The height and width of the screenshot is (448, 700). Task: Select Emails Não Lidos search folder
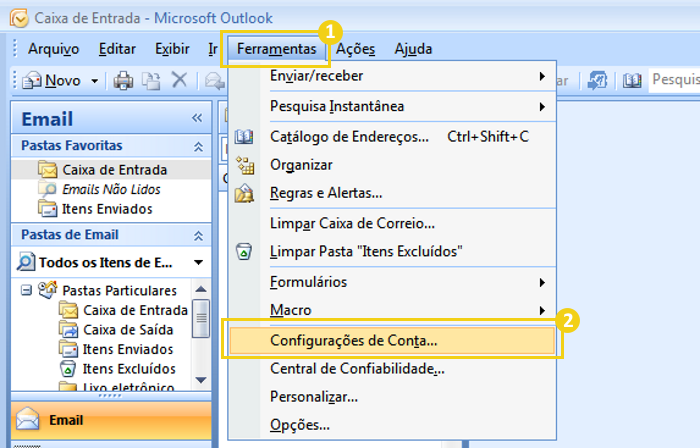tap(111, 189)
